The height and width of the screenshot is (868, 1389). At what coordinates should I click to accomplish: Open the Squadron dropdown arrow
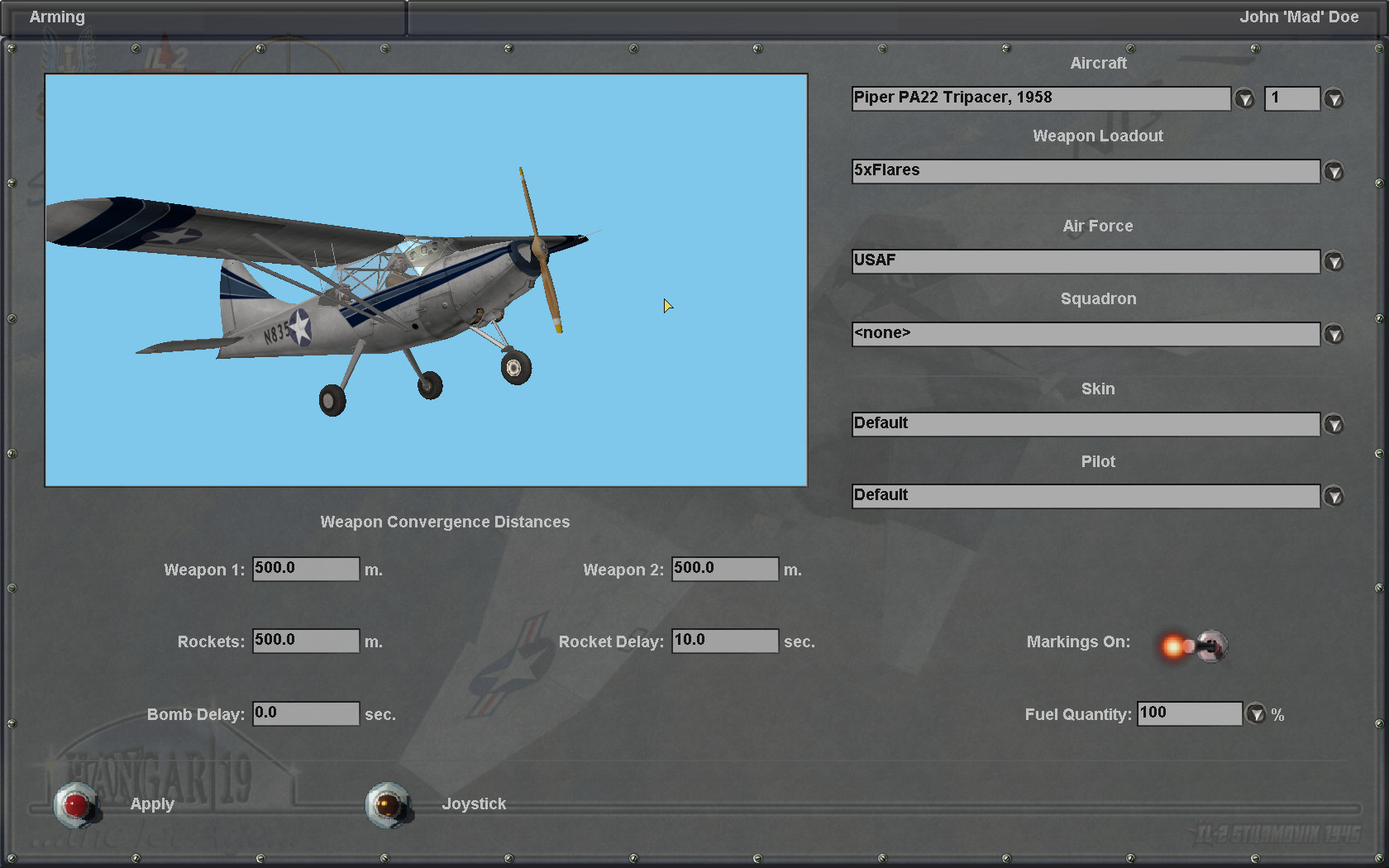[x=1334, y=335]
